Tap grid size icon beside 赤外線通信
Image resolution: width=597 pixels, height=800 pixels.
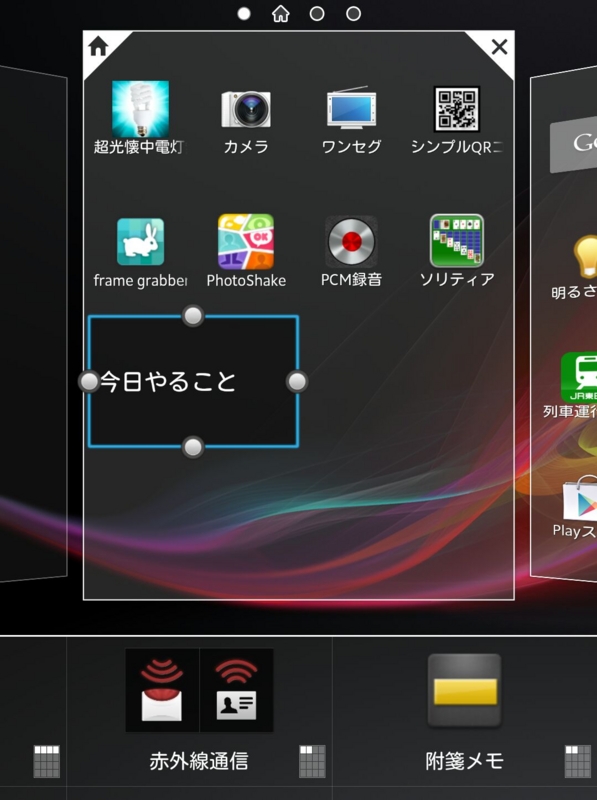[x=312, y=761]
